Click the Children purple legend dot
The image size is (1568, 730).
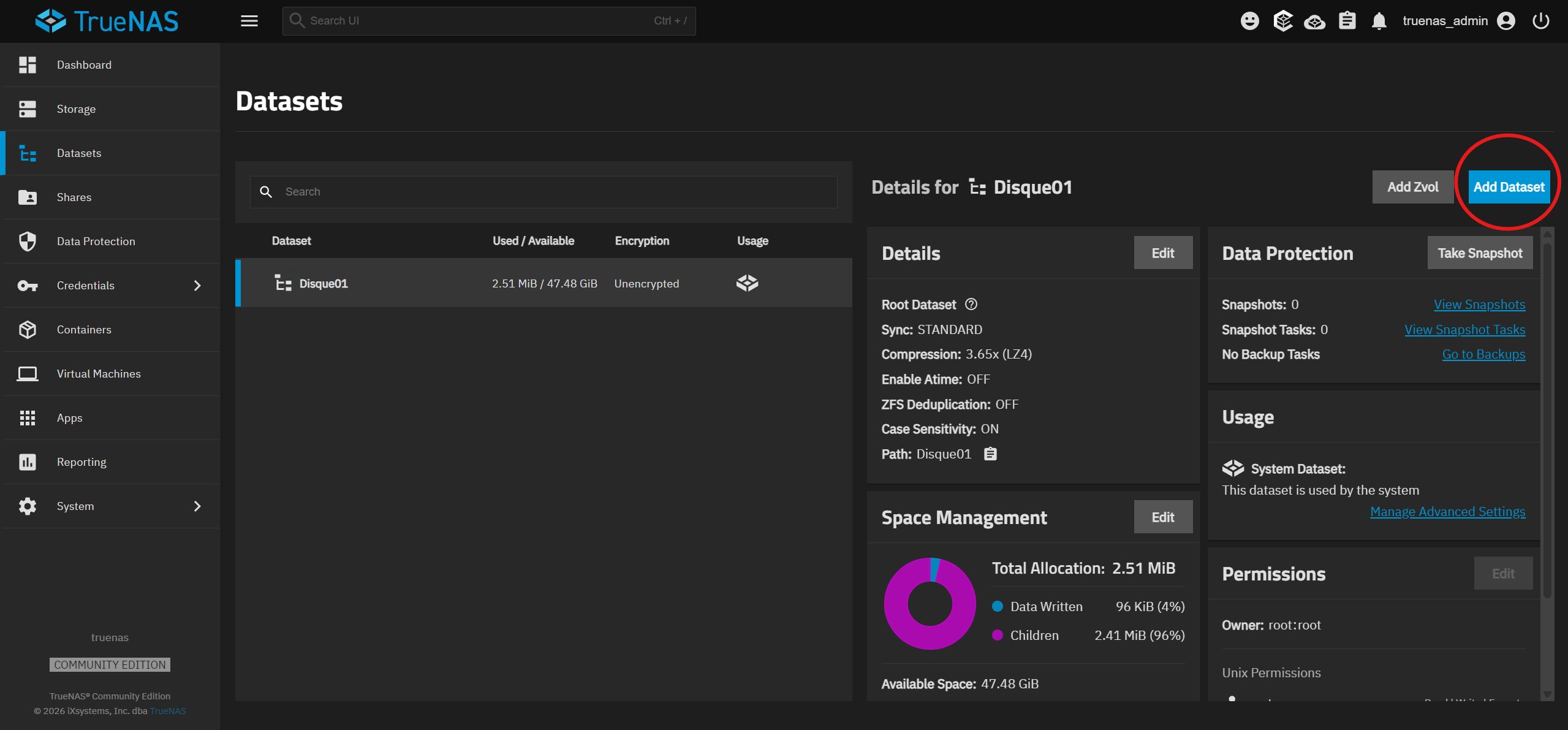[x=997, y=635]
